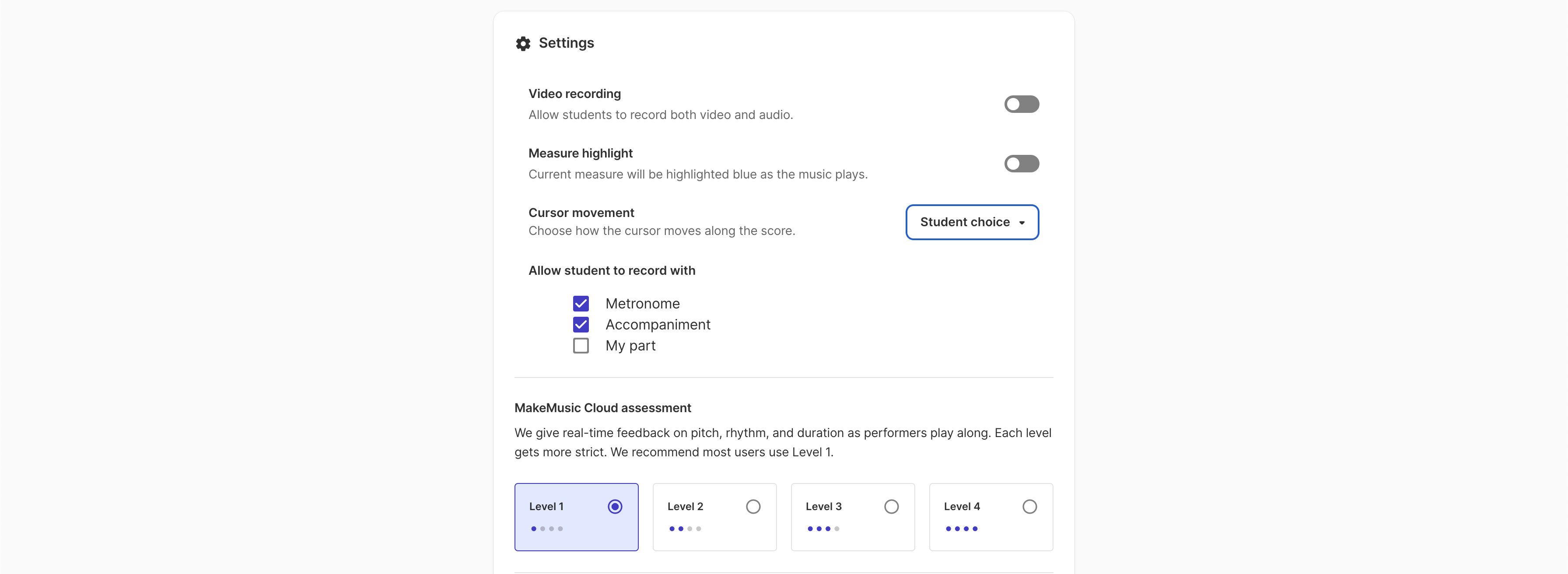Check the My part checkbox

pyautogui.click(x=581, y=345)
